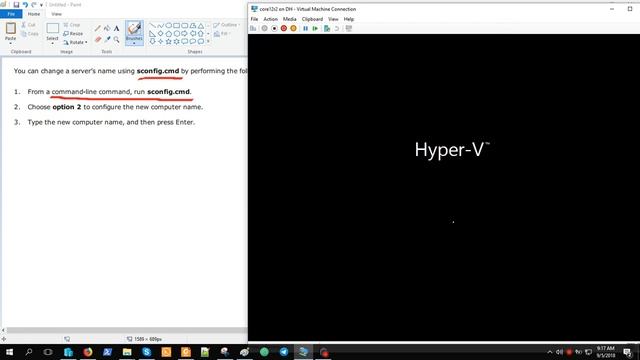
Task: Click the Save icon in Paint title bar
Action: [x=16, y=4]
